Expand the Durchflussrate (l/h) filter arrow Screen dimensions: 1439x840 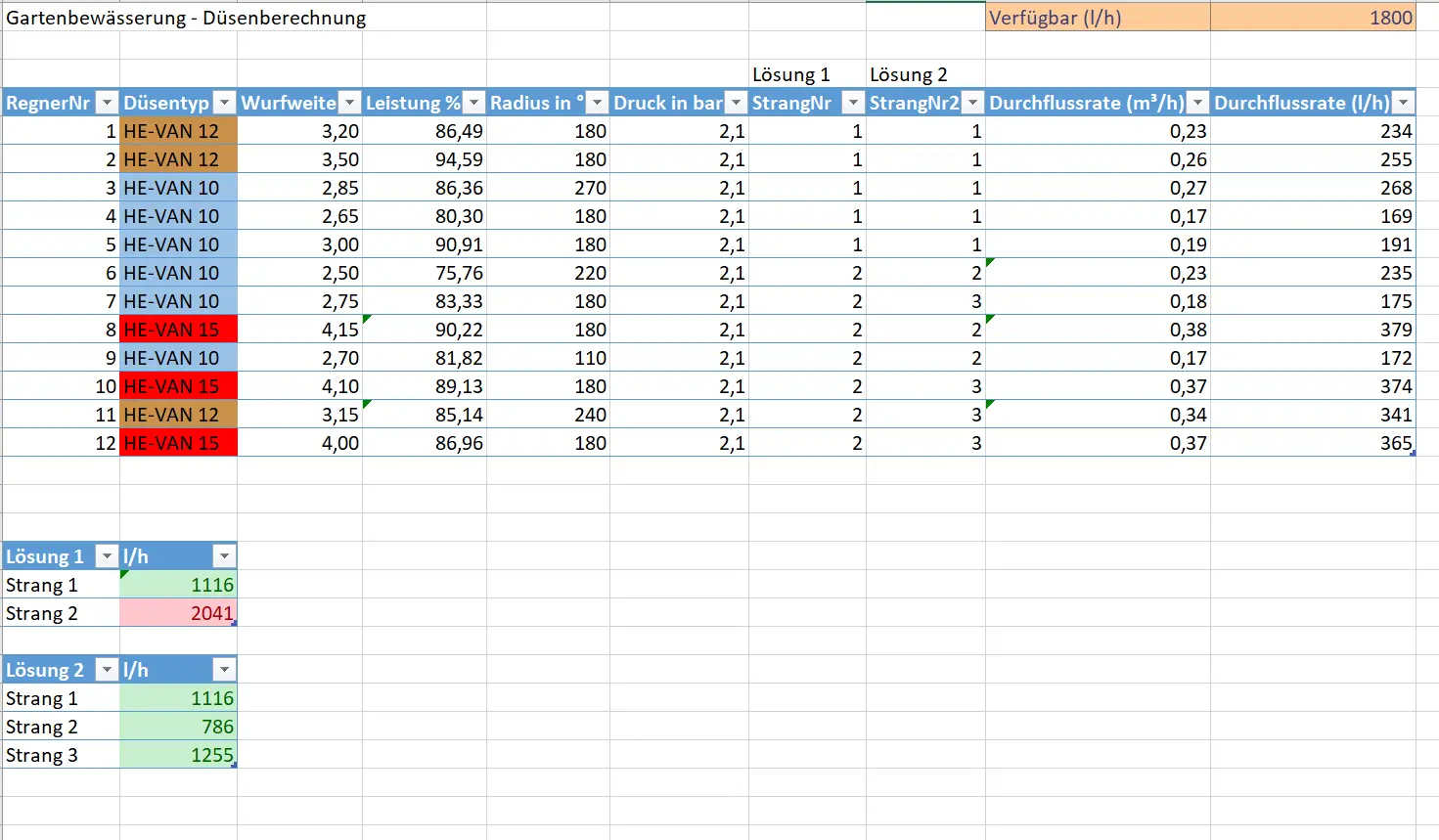tap(1403, 103)
